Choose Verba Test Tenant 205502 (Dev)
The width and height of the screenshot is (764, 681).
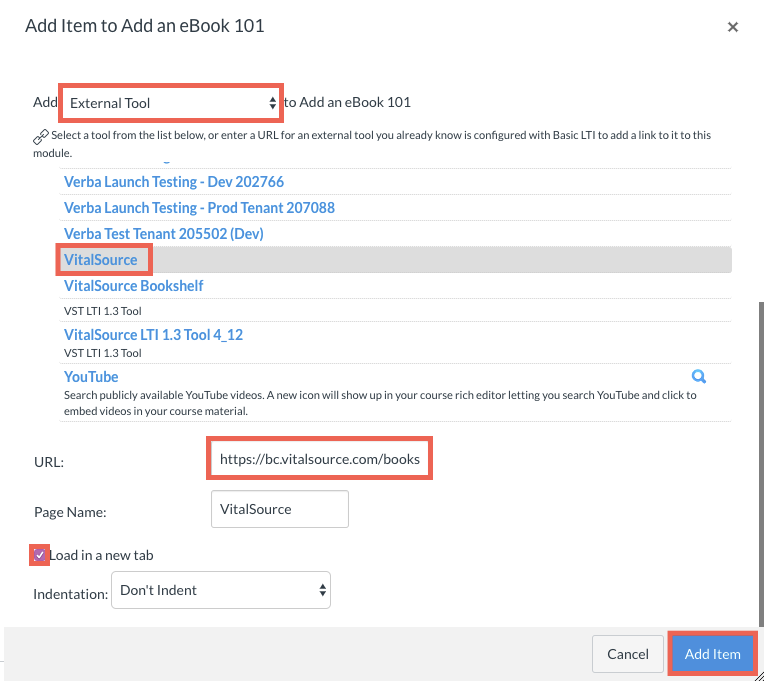click(x=164, y=234)
